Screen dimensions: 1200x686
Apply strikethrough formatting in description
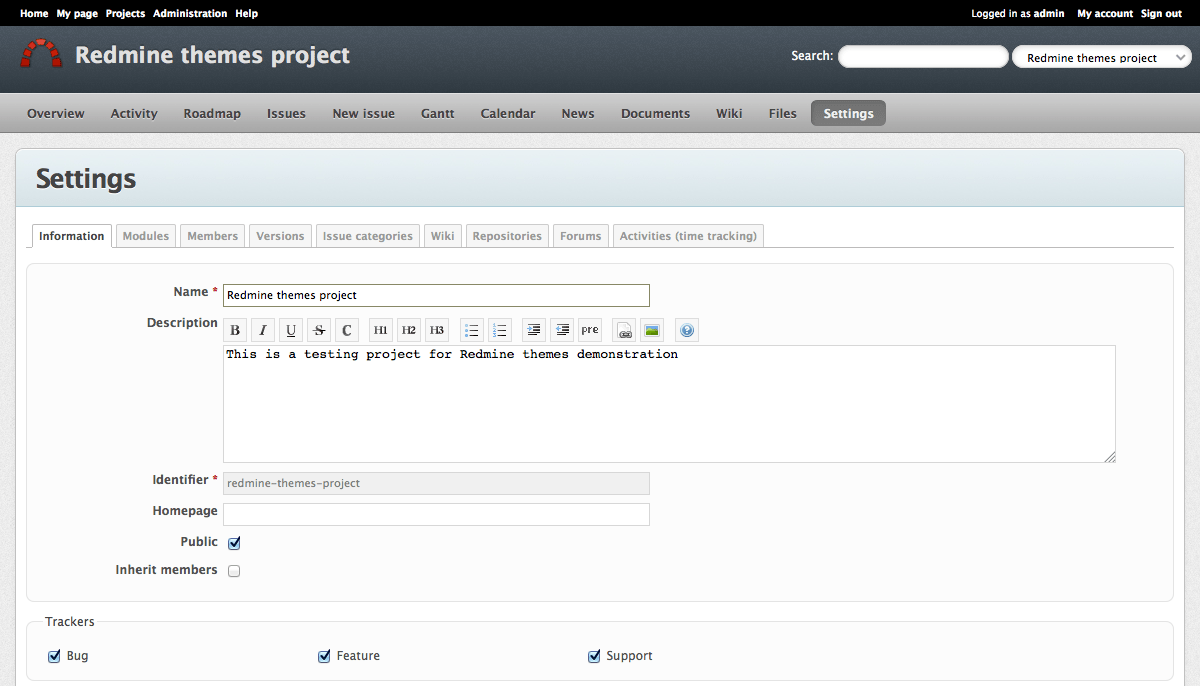pyautogui.click(x=319, y=330)
